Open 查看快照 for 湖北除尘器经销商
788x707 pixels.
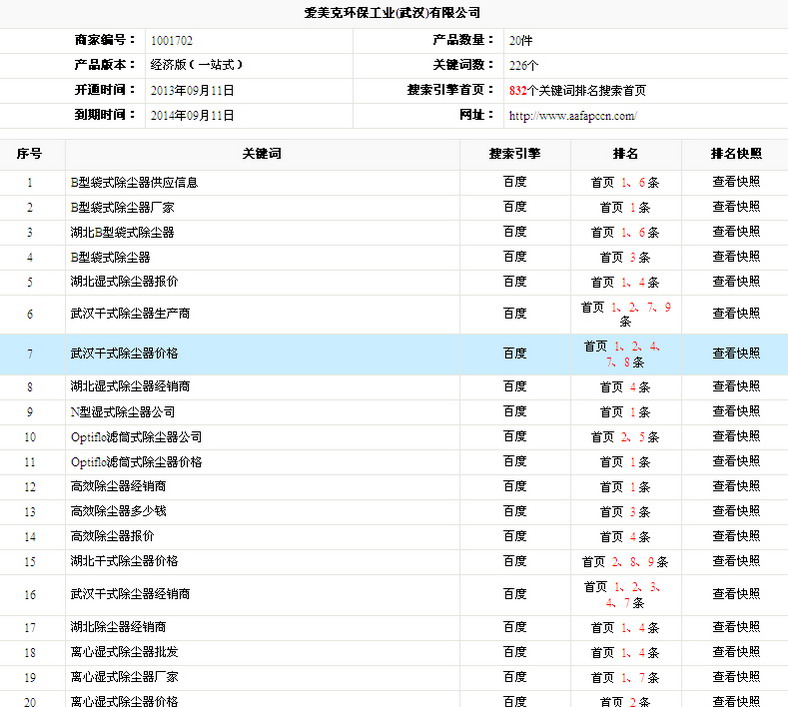coord(736,627)
